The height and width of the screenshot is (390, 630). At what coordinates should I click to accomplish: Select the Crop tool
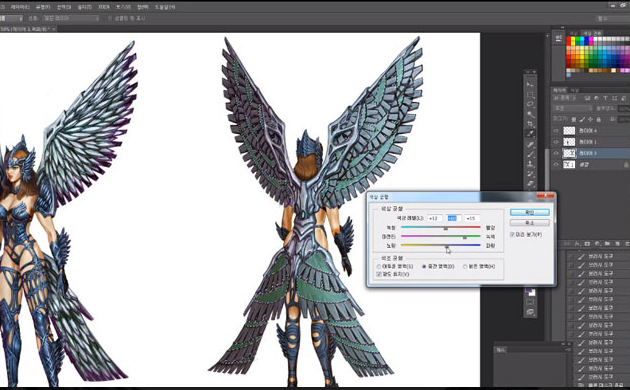click(x=530, y=124)
